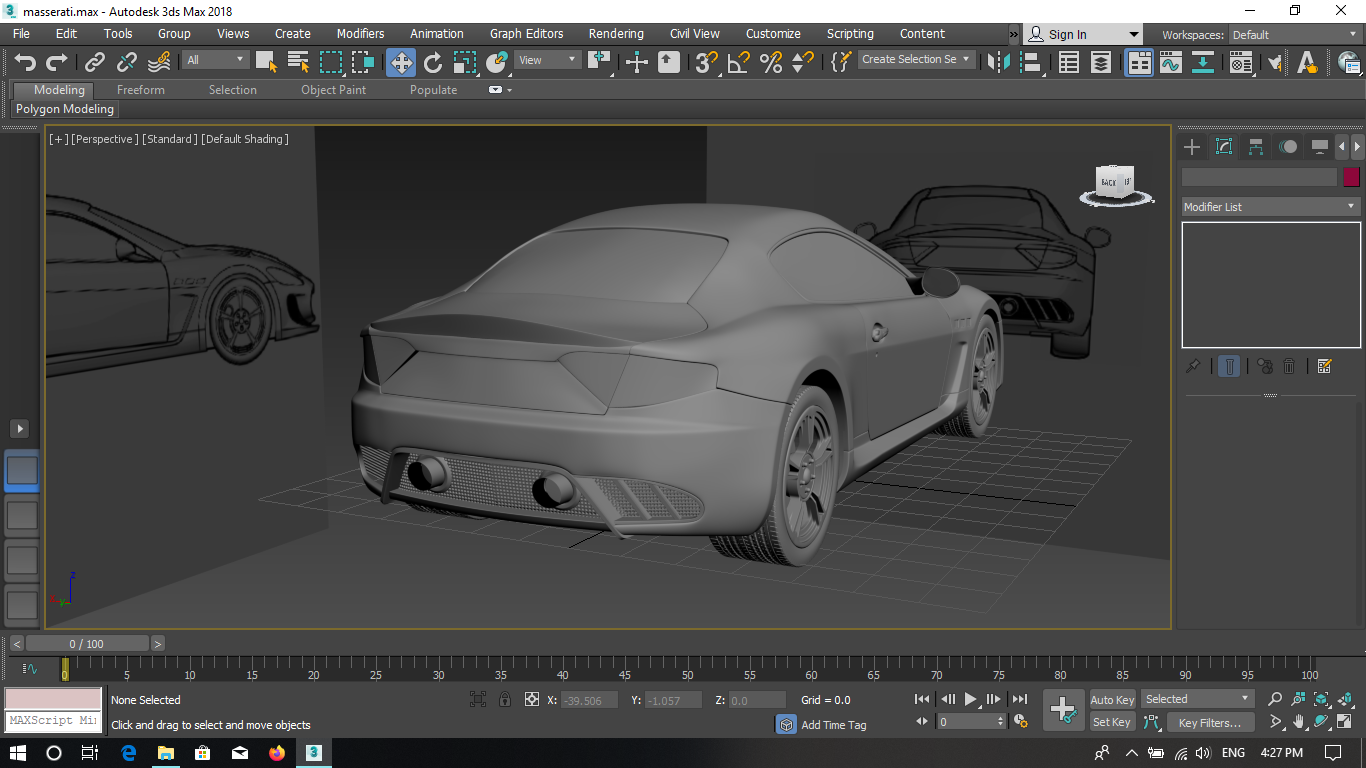
Task: Activate the Select and Rotate tool
Action: point(433,63)
